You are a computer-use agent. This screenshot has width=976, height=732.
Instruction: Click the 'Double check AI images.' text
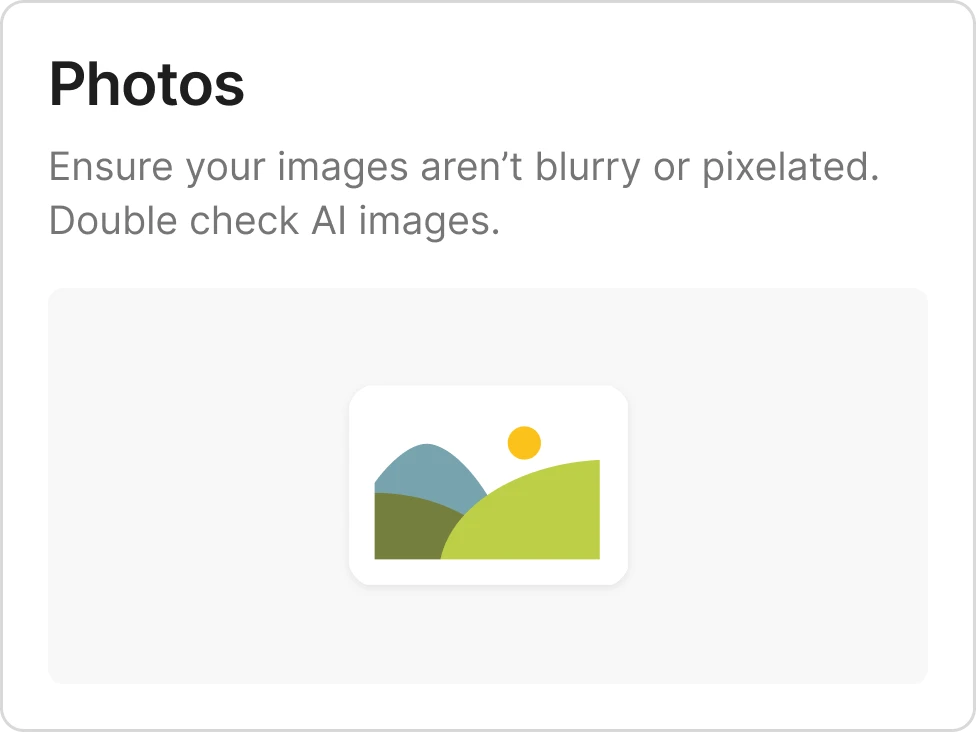pyautogui.click(x=274, y=222)
